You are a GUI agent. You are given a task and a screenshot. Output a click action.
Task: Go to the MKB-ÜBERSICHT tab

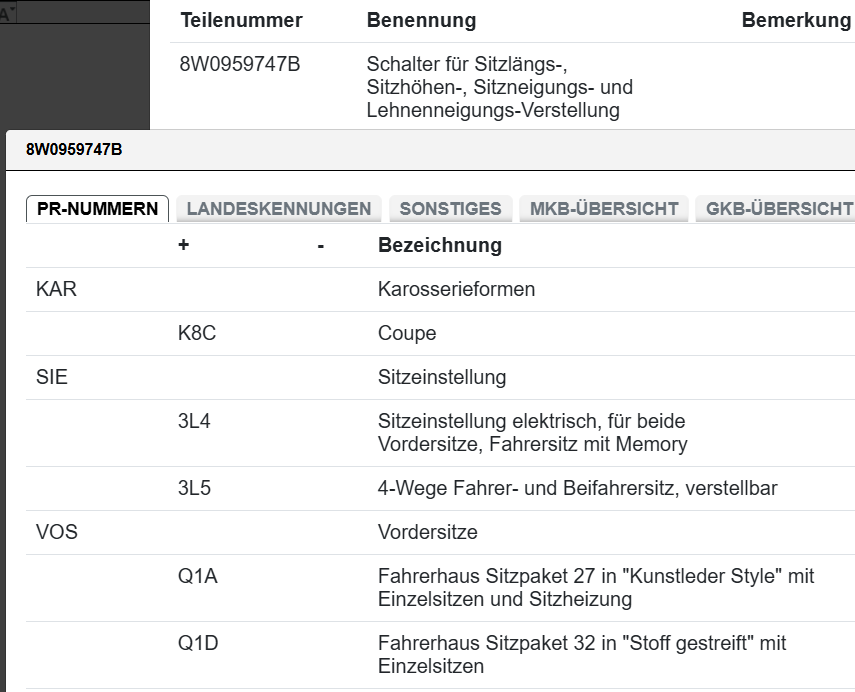[604, 209]
